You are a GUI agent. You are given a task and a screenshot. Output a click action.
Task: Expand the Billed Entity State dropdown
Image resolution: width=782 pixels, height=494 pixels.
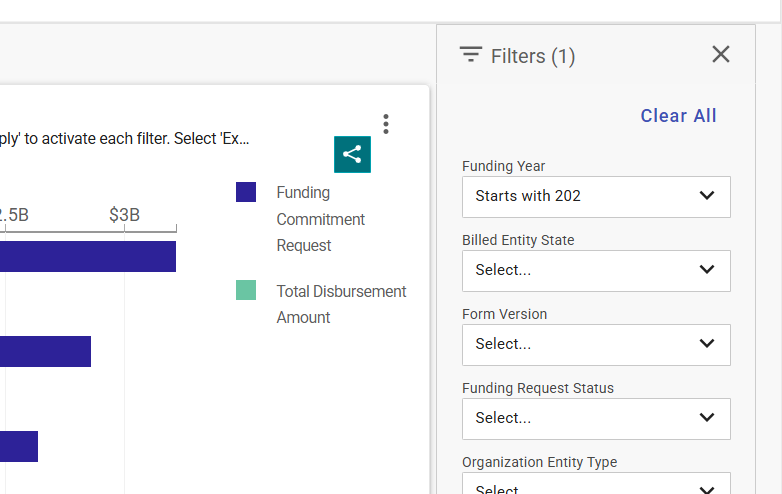point(596,270)
